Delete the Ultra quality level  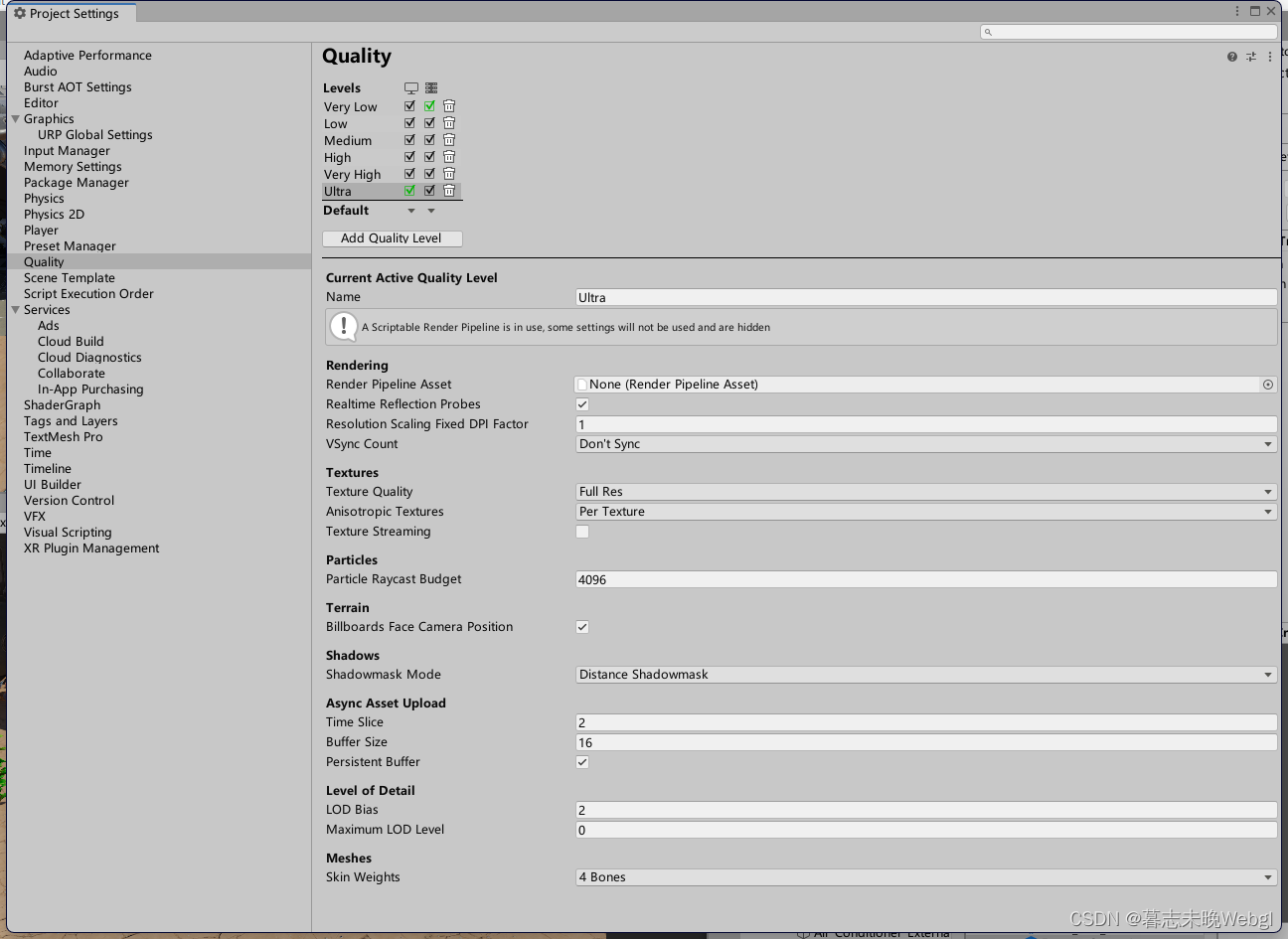point(449,191)
